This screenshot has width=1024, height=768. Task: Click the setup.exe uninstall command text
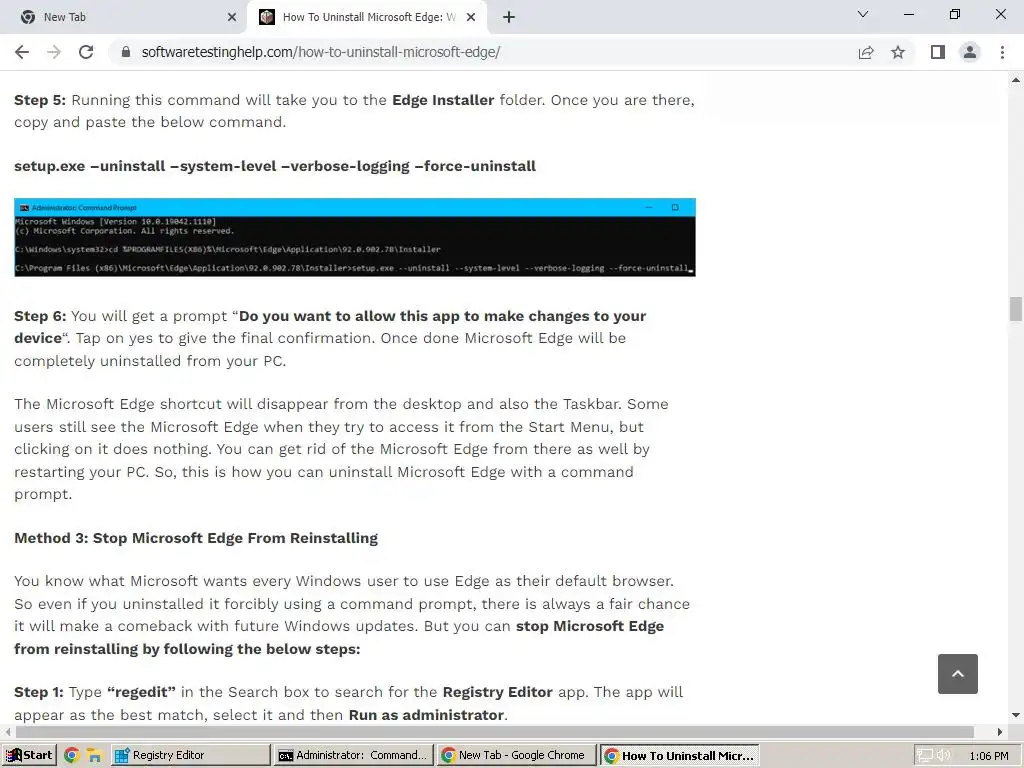pyautogui.click(x=275, y=167)
